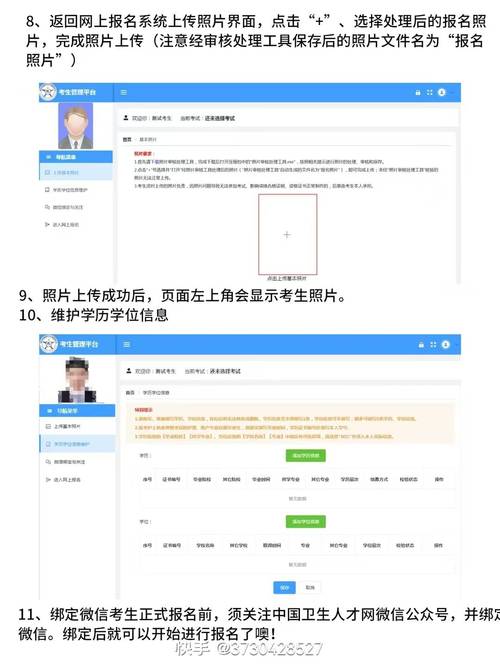
Task: Click fullscreen icon in photo upload screenshot header
Action: 430,92
